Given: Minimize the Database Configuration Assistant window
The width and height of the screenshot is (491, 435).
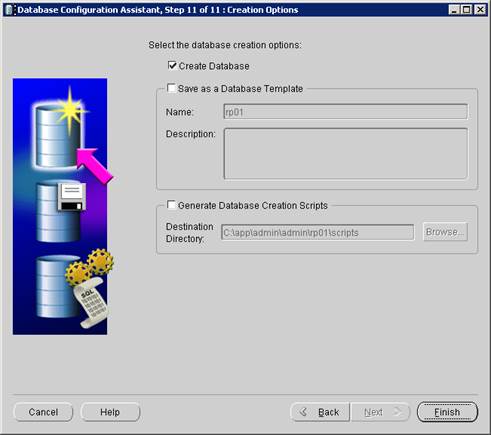Looking at the screenshot, I should click(454, 10).
